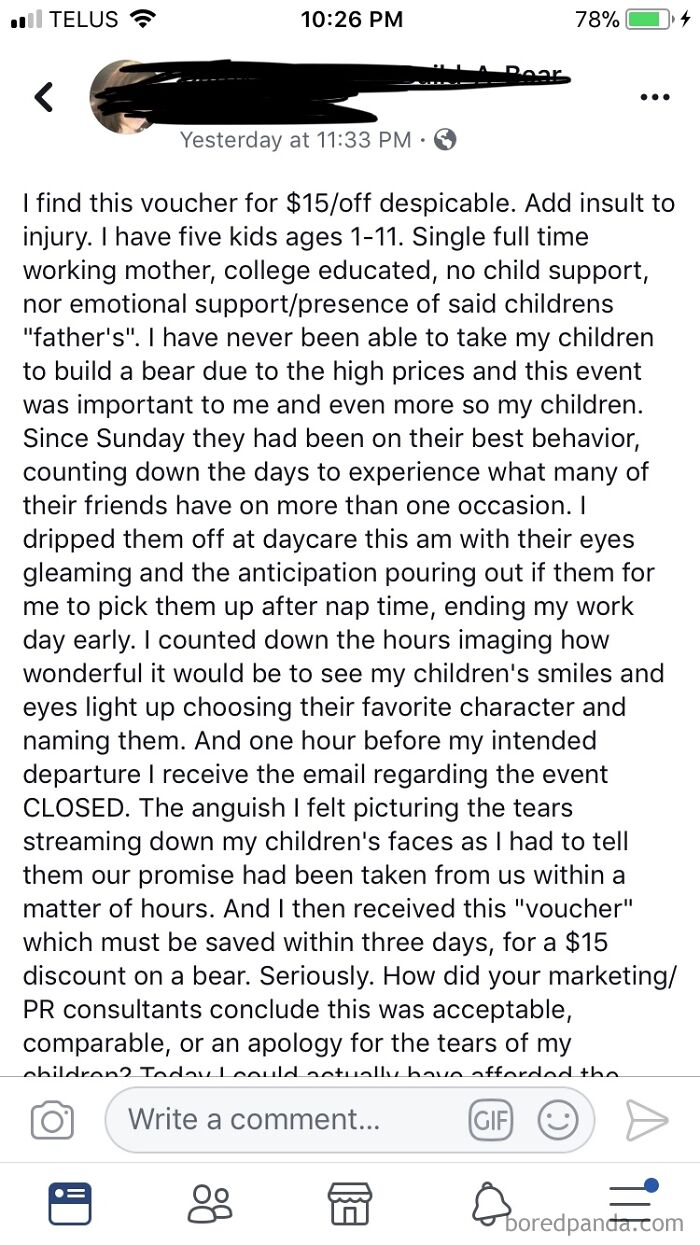
Task: Open the emoji picker in comment bar
Action: [558, 1120]
